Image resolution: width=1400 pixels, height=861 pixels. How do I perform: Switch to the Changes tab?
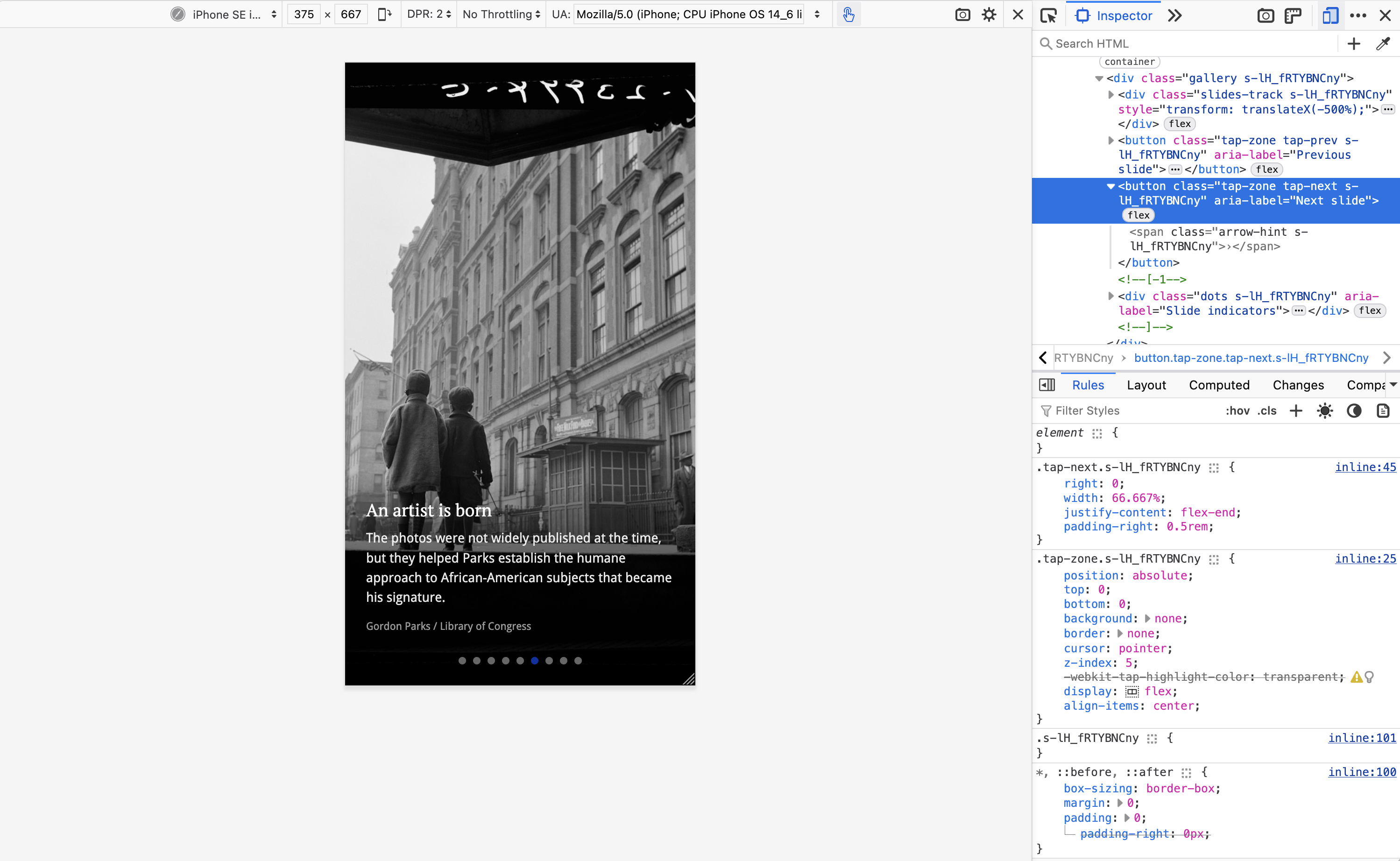click(1298, 385)
